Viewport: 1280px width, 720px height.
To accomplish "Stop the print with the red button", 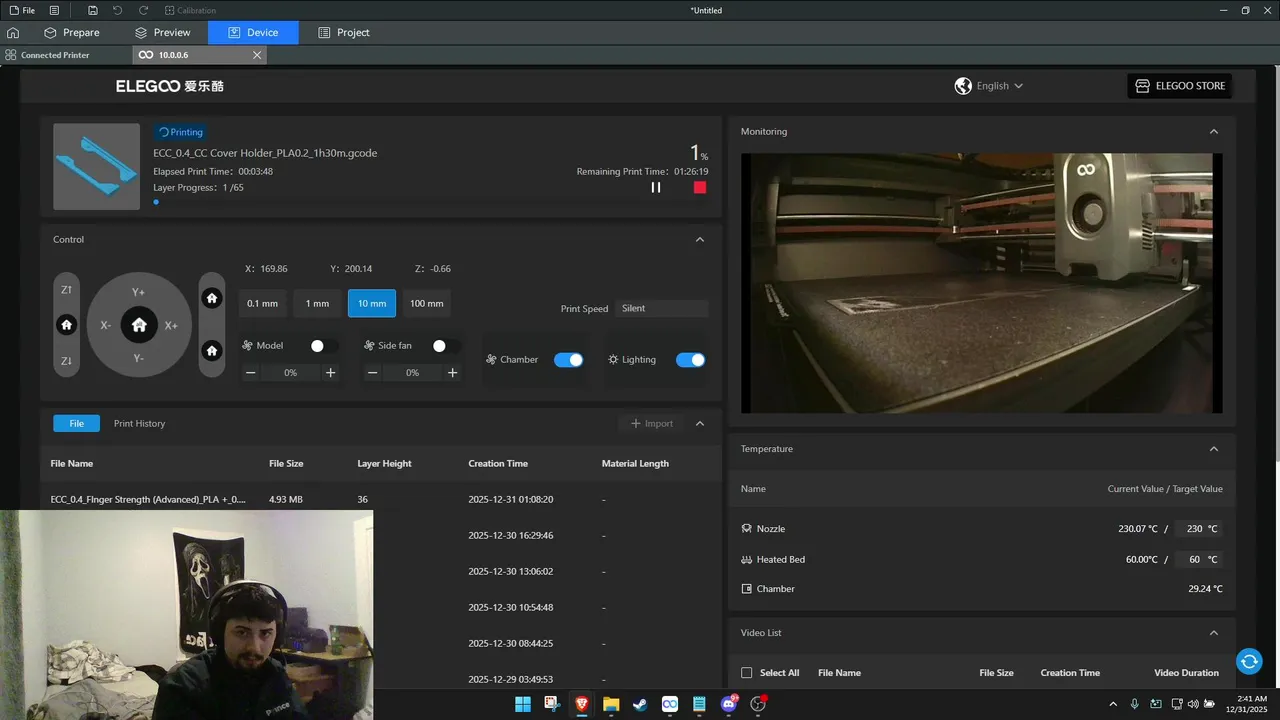I will [700, 187].
